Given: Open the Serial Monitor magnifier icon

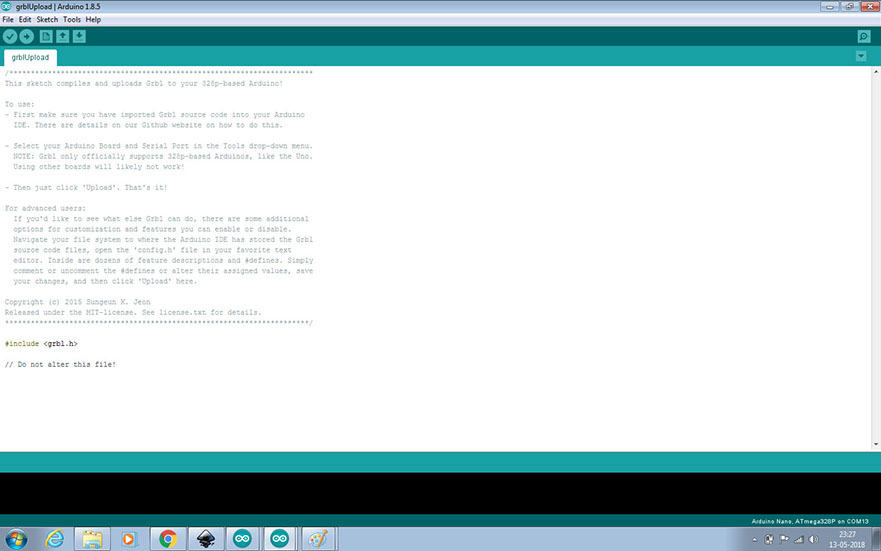Looking at the screenshot, I should click(x=864, y=37).
